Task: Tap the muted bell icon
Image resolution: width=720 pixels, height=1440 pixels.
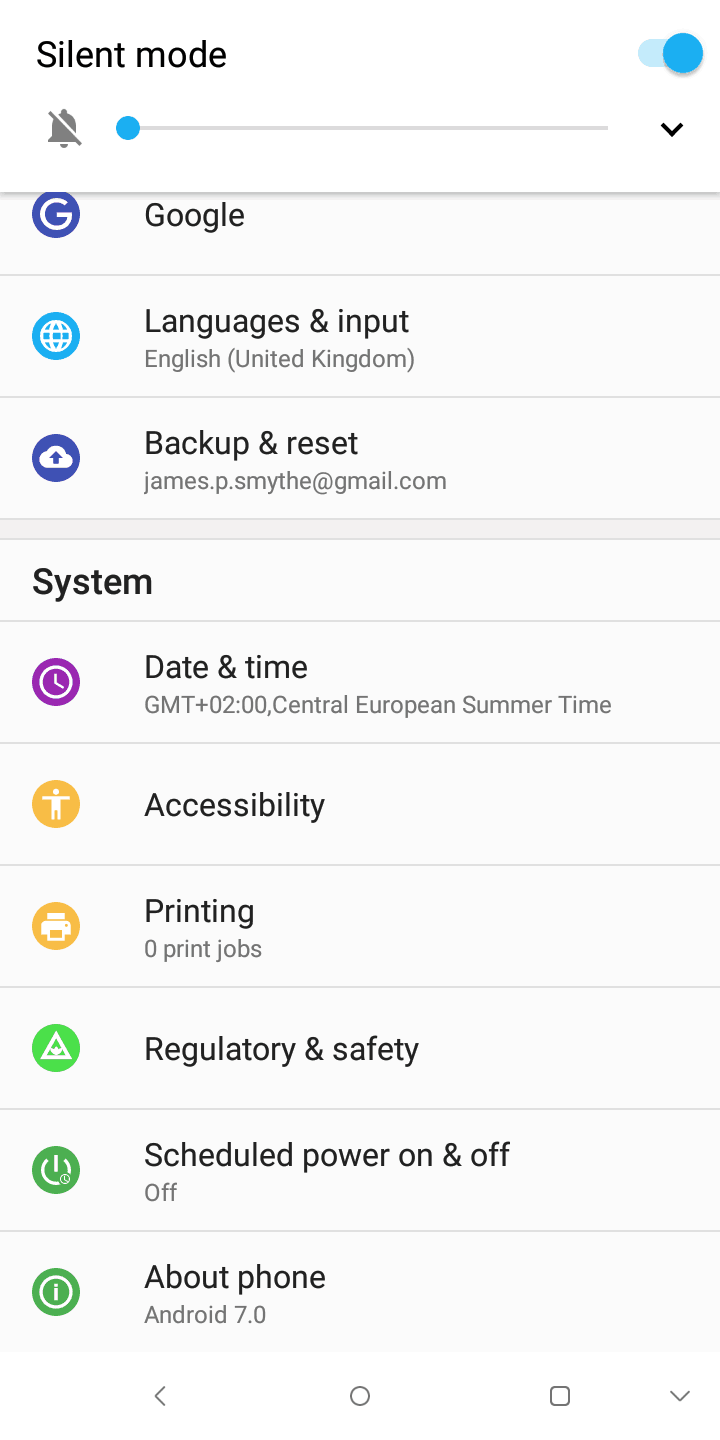Action: click(64, 129)
